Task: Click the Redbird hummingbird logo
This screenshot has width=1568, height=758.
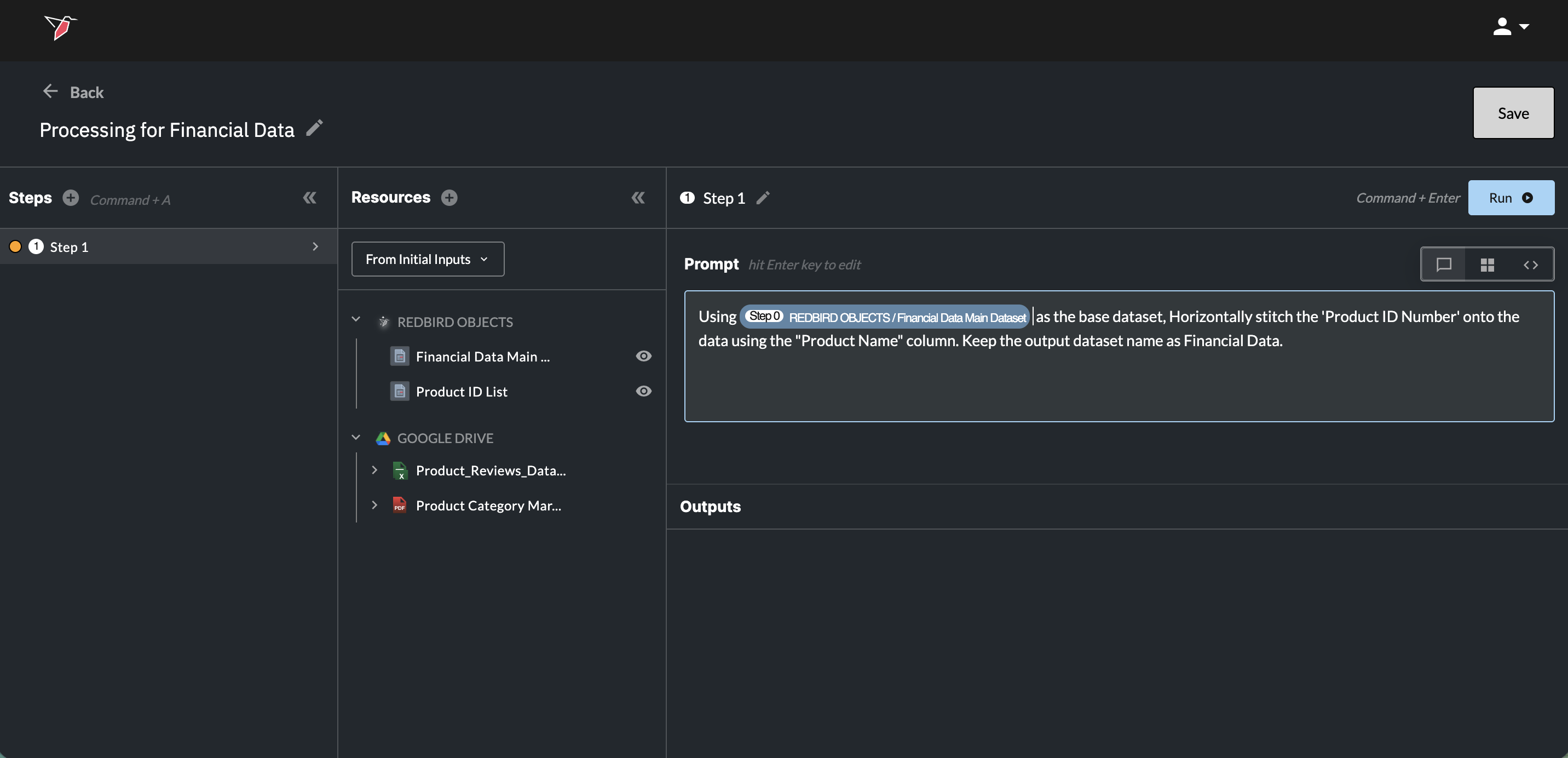Action: [x=60, y=27]
